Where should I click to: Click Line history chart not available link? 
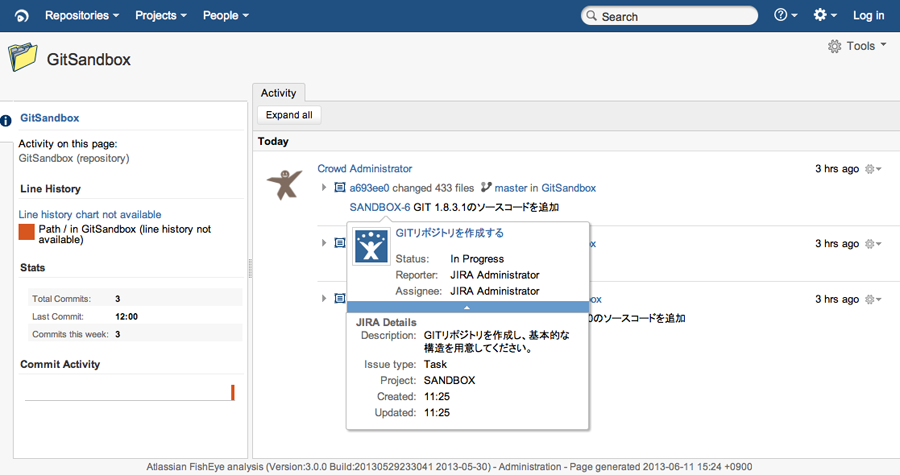tap(90, 214)
